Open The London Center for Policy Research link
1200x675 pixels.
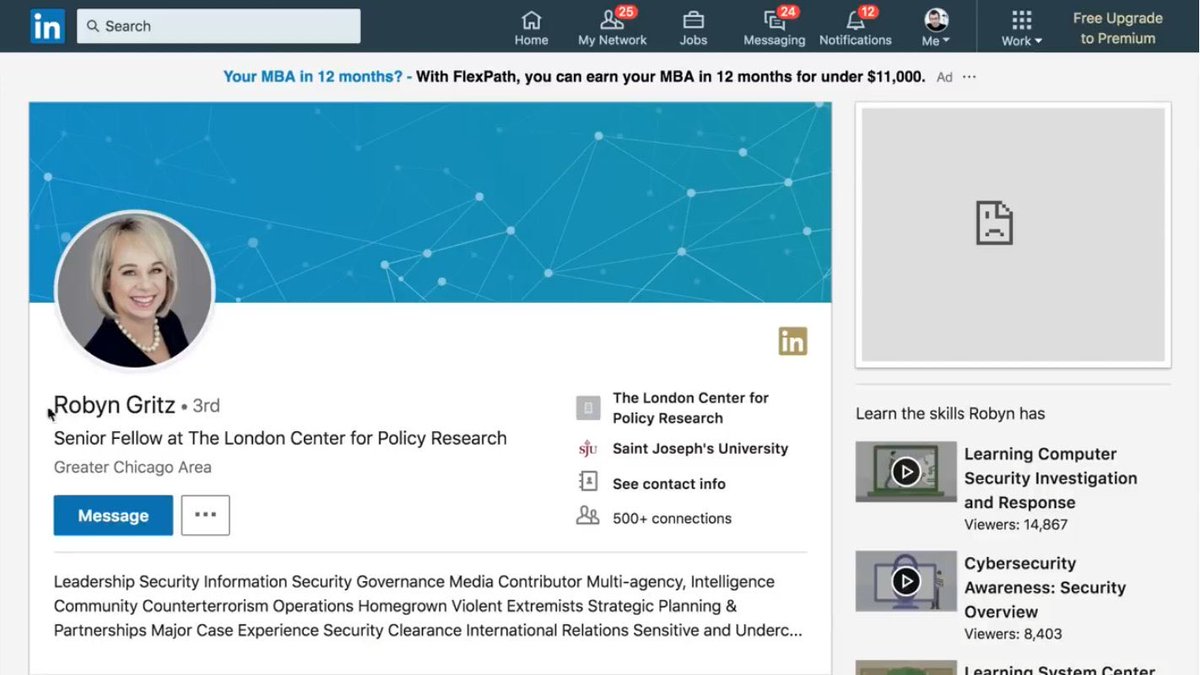(690, 408)
